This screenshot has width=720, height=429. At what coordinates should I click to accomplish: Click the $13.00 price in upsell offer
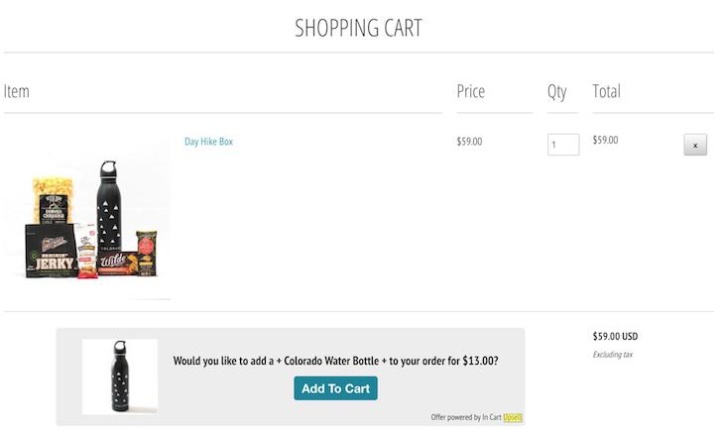478,361
